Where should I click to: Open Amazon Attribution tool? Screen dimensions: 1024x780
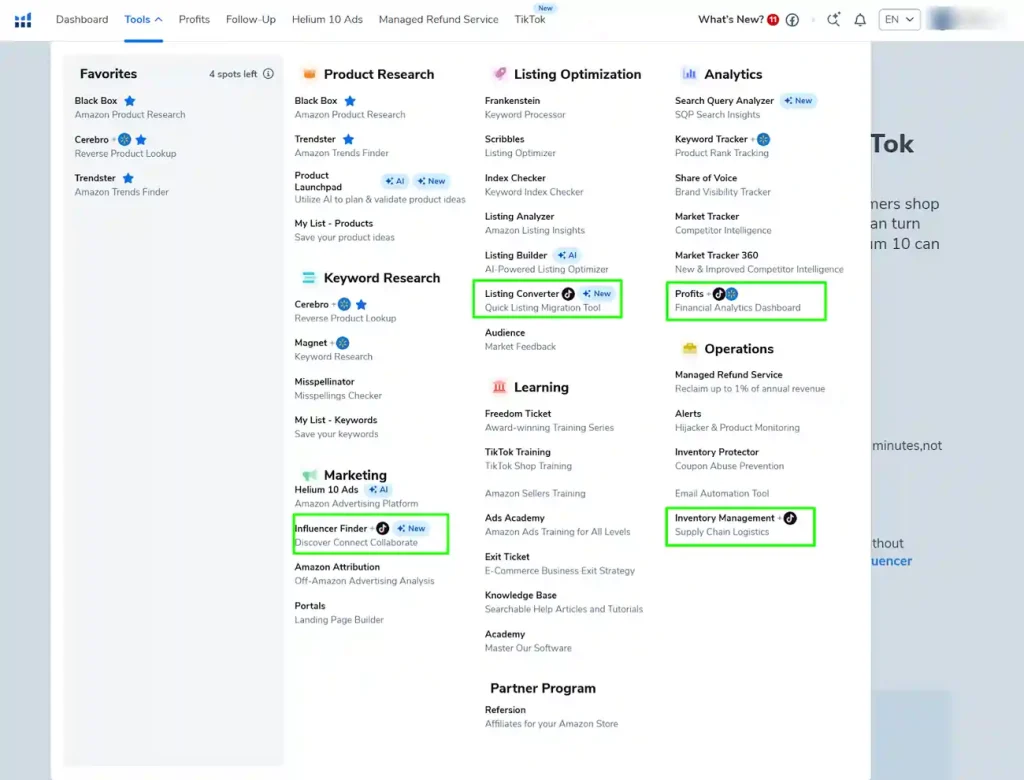[x=364, y=574]
